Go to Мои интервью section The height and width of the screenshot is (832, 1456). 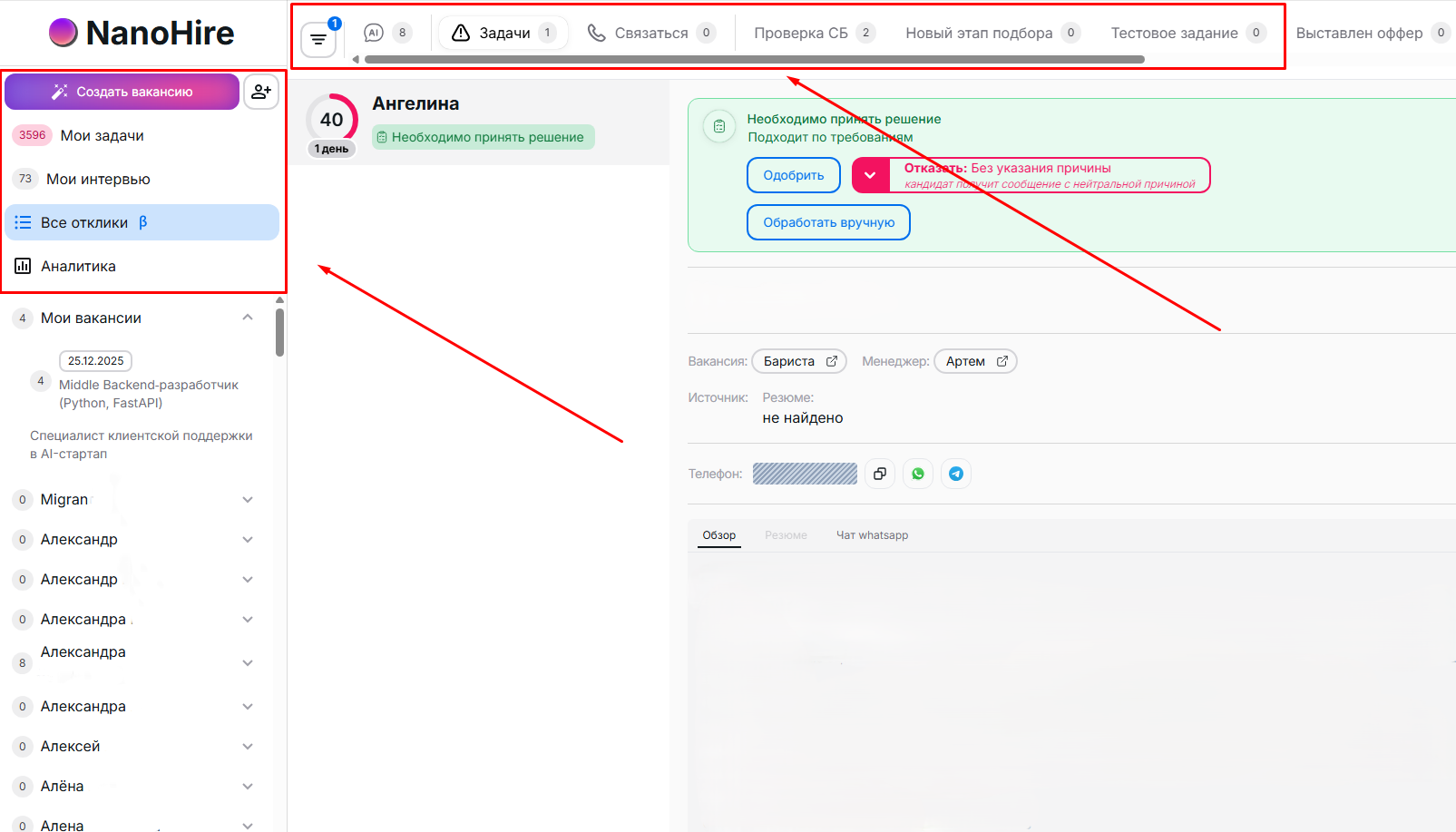point(143,179)
